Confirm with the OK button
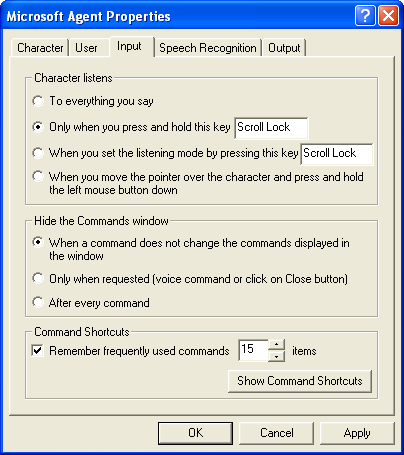The height and width of the screenshot is (455, 404). 195,433
